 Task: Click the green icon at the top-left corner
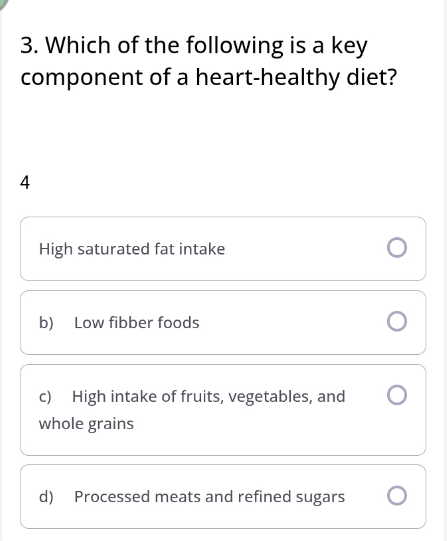point(3,3)
